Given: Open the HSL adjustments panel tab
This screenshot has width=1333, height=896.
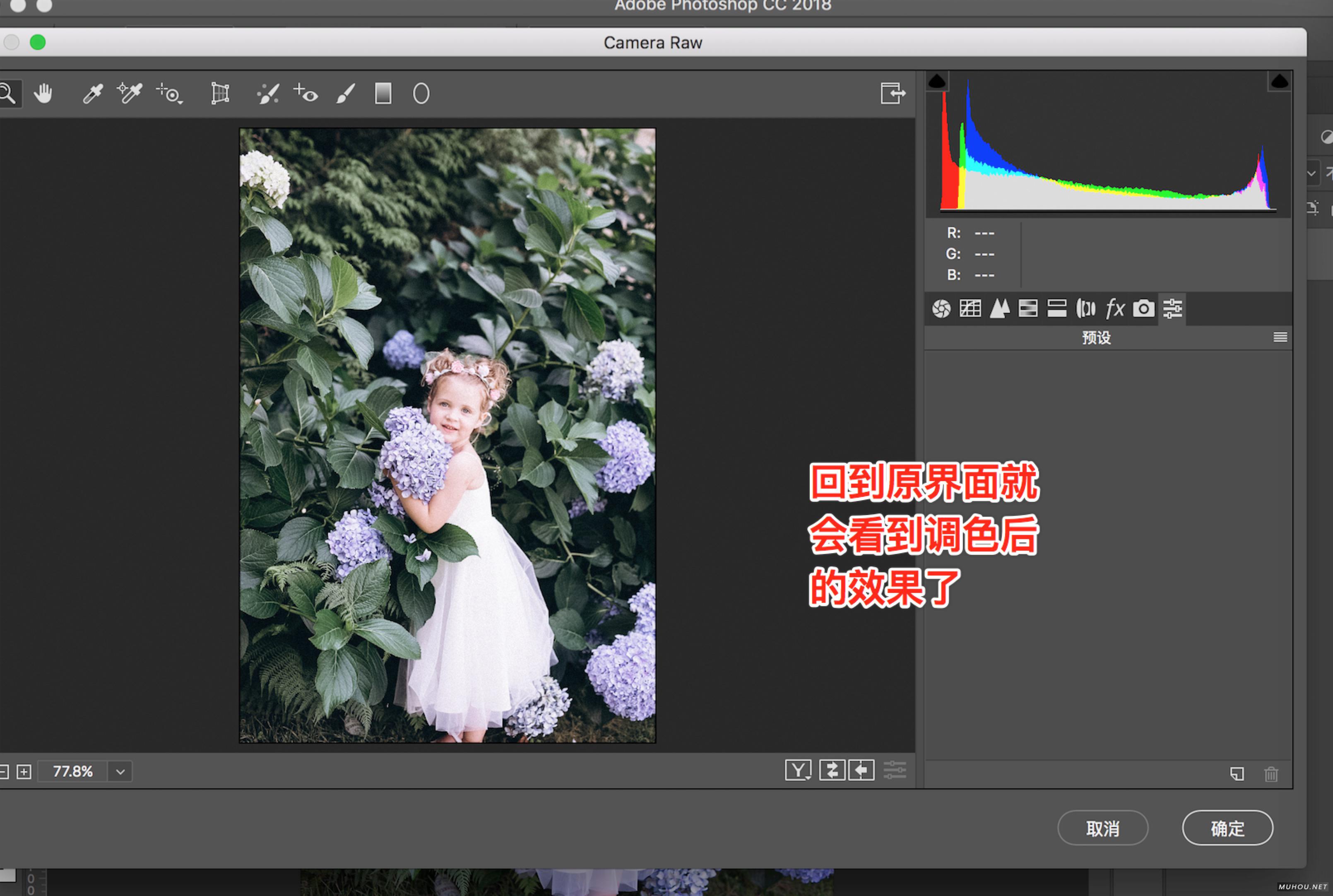Looking at the screenshot, I should coord(1028,308).
